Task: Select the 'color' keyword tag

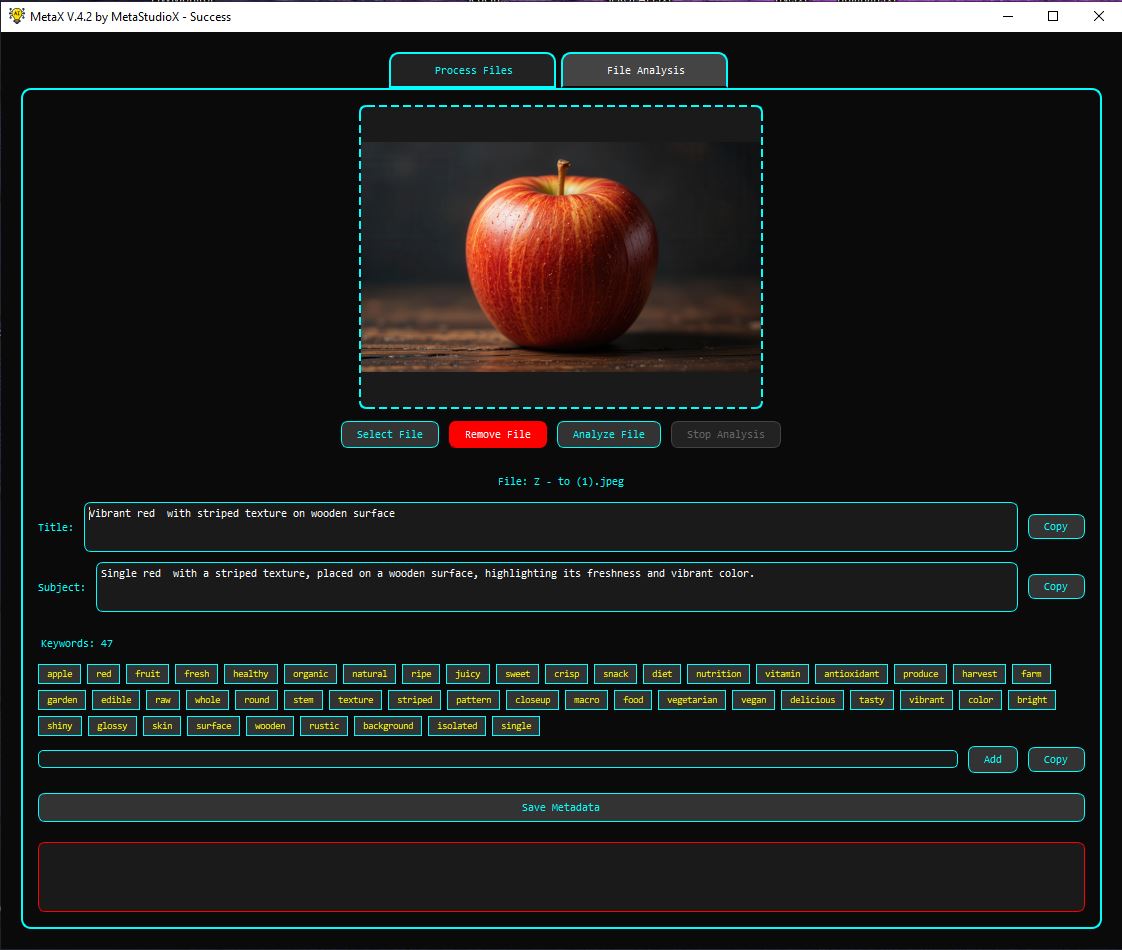Action: (x=980, y=700)
